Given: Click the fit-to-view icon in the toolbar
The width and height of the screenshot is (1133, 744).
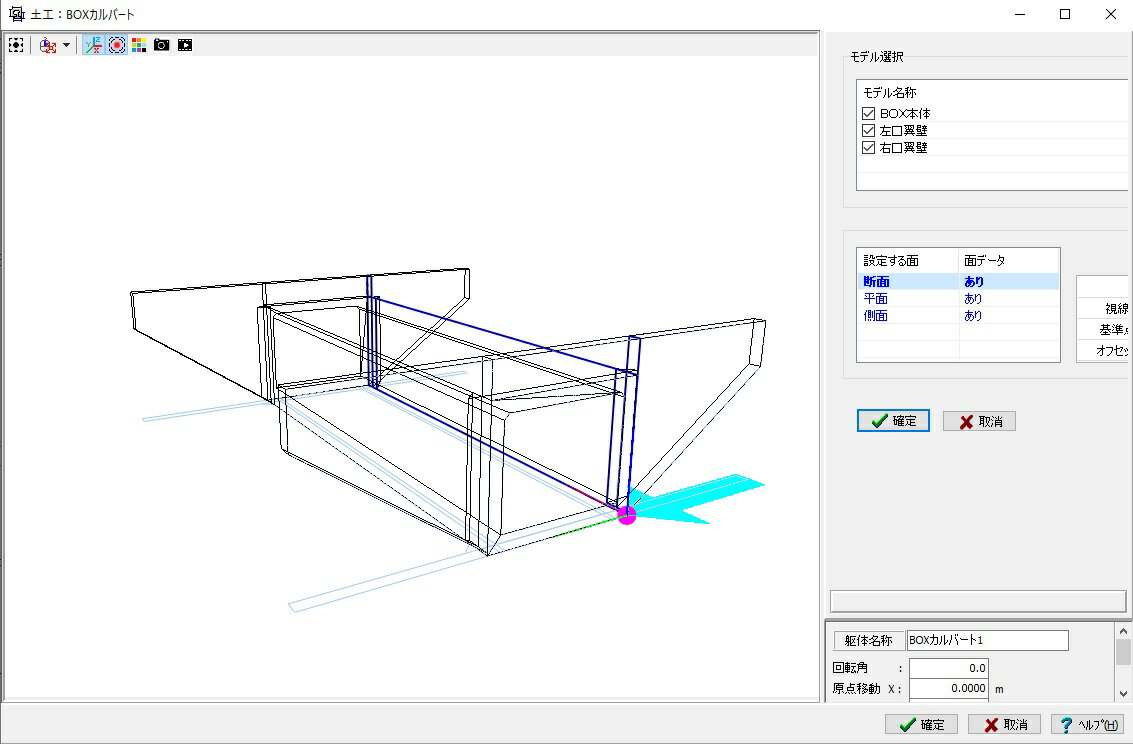Looking at the screenshot, I should 16,45.
